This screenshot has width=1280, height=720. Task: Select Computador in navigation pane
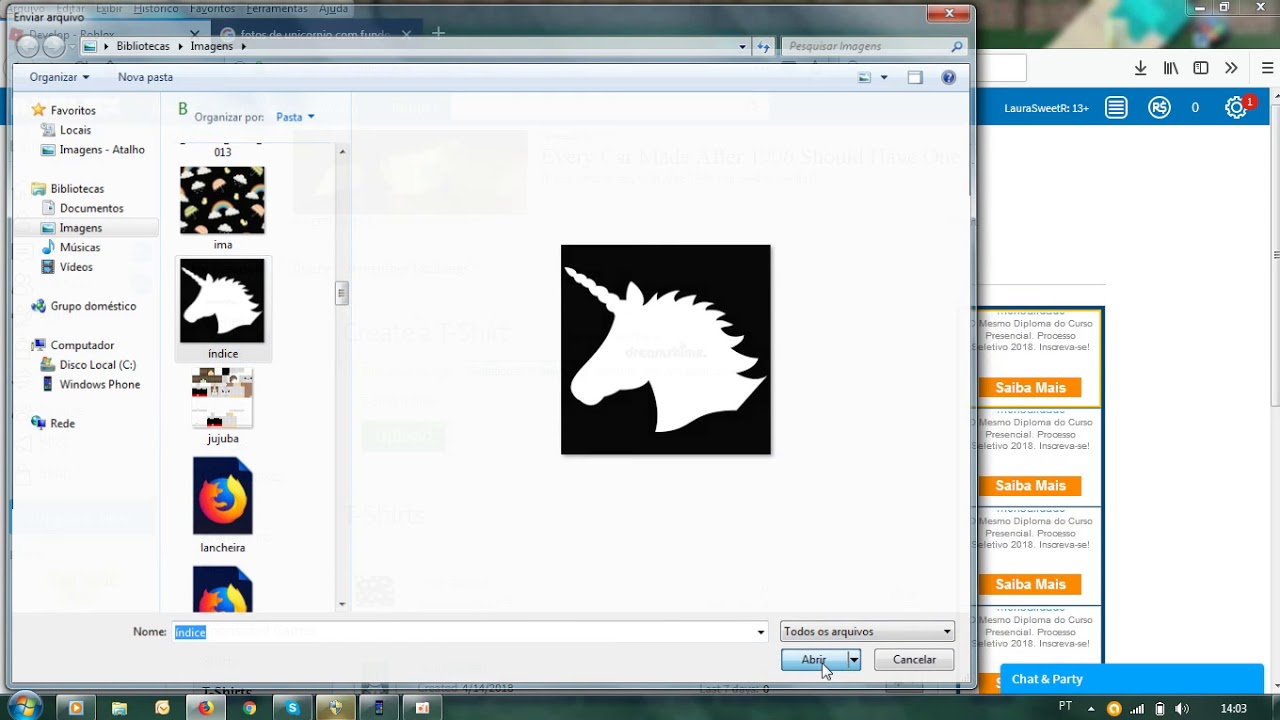tap(82, 345)
